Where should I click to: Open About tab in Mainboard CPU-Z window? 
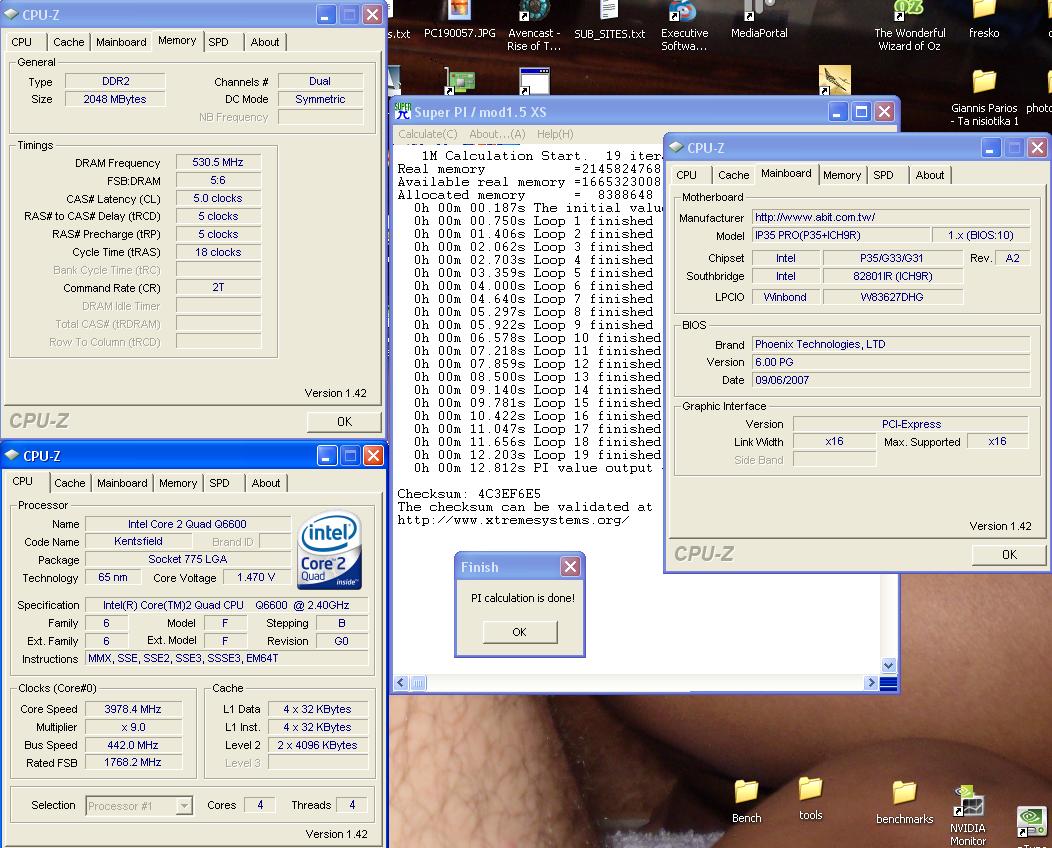click(x=930, y=175)
